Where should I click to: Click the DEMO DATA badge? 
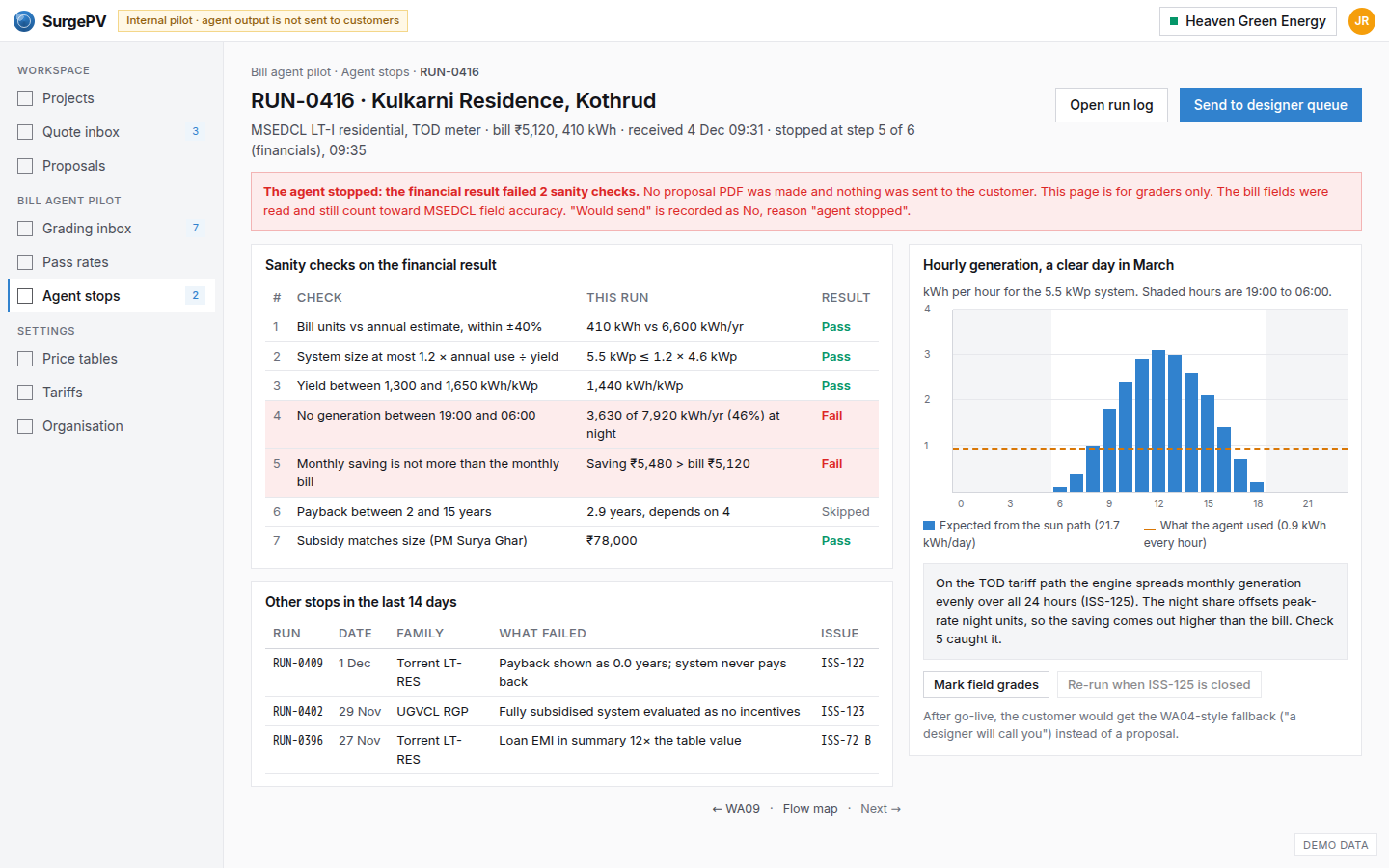(x=1336, y=845)
